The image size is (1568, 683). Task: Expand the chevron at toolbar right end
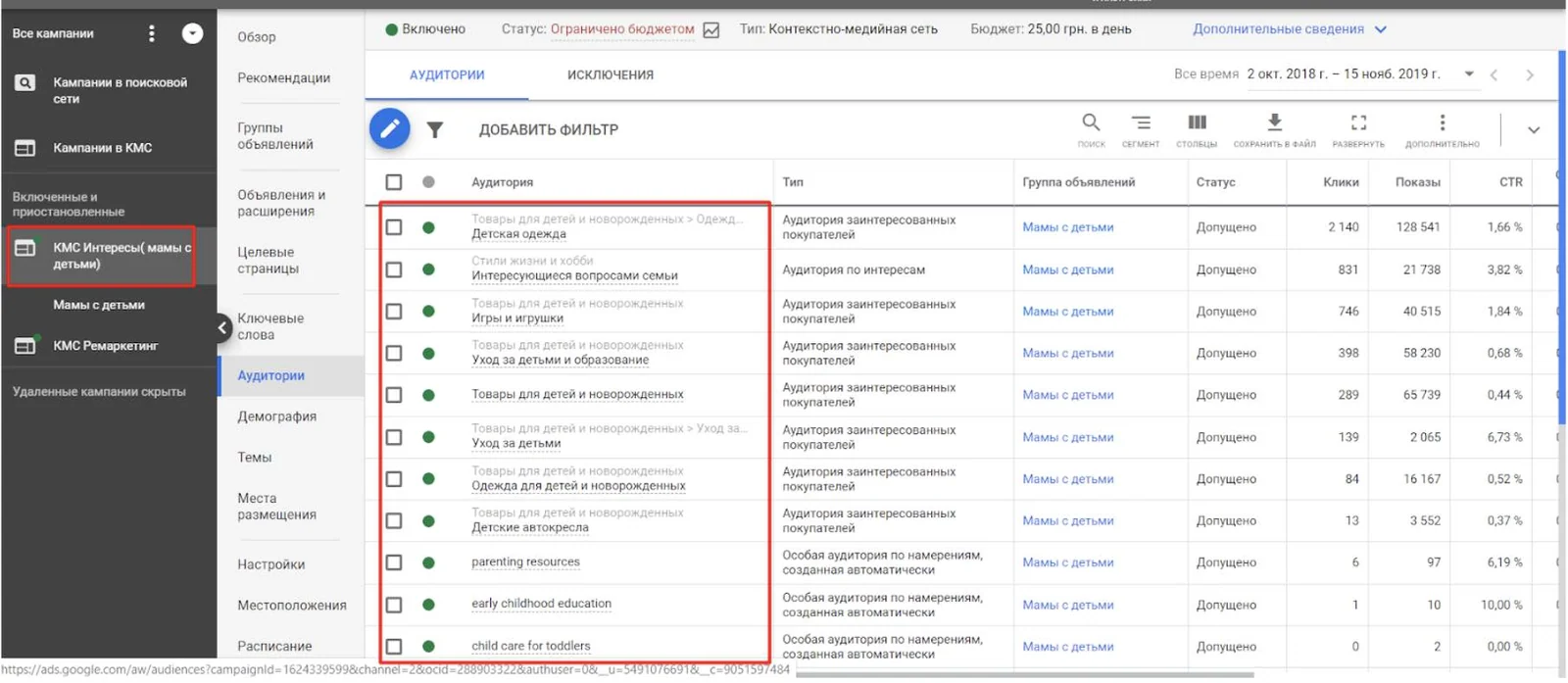[x=1534, y=129]
